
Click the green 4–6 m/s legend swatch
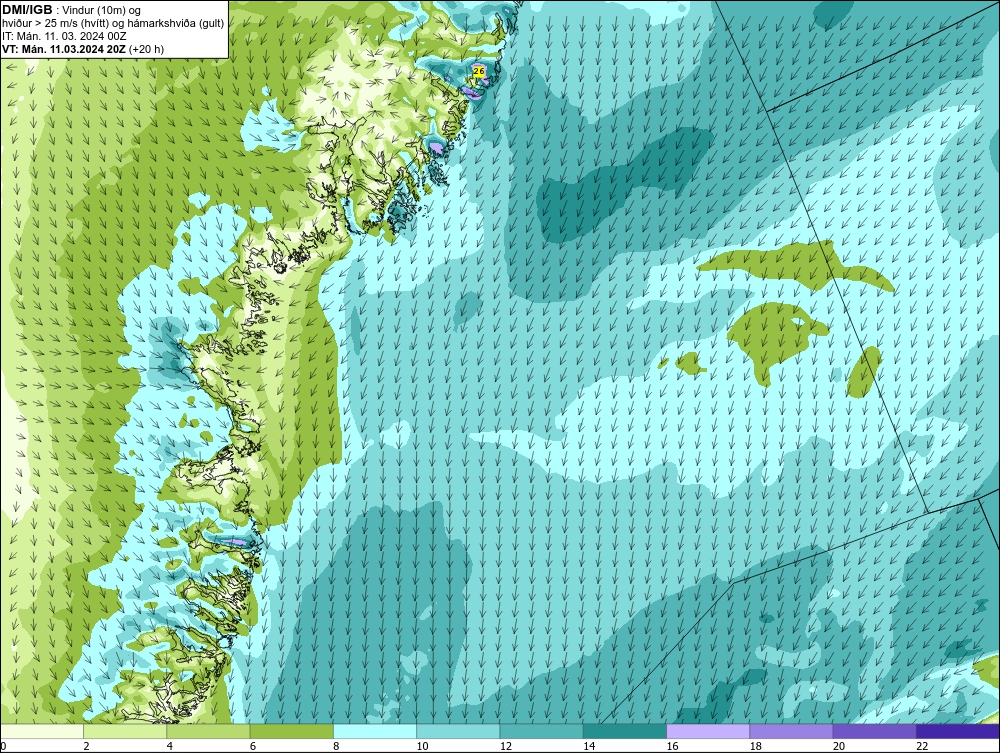209,731
